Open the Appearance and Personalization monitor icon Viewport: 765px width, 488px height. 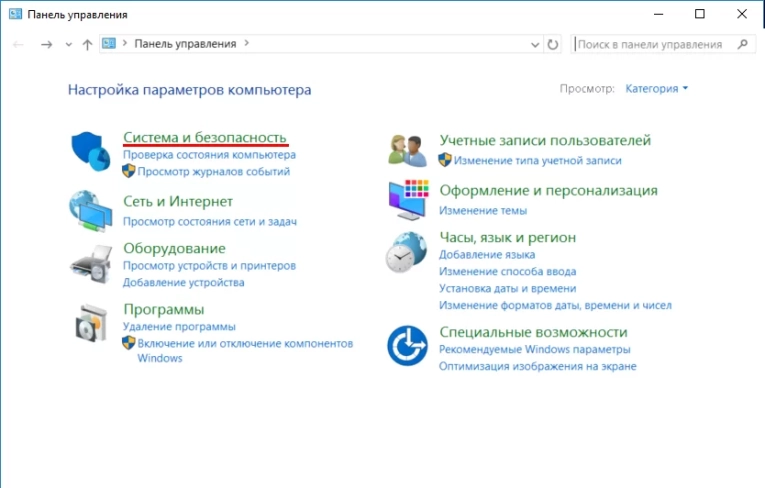[409, 200]
